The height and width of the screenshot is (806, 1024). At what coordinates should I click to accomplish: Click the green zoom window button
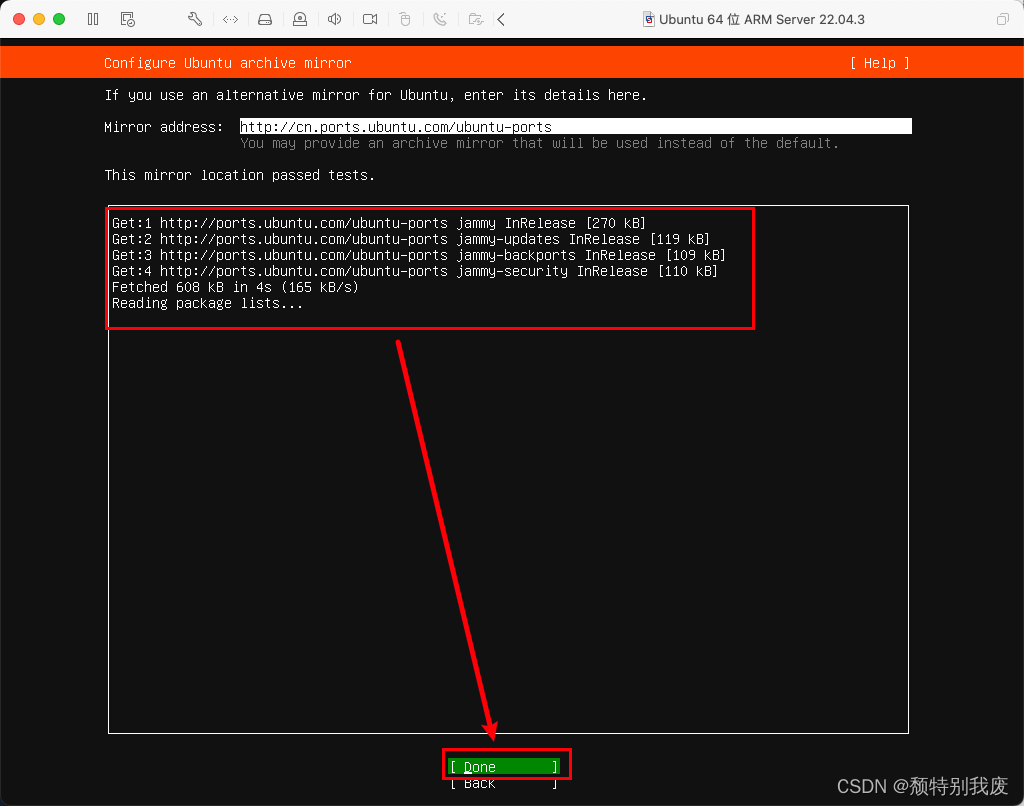(59, 20)
